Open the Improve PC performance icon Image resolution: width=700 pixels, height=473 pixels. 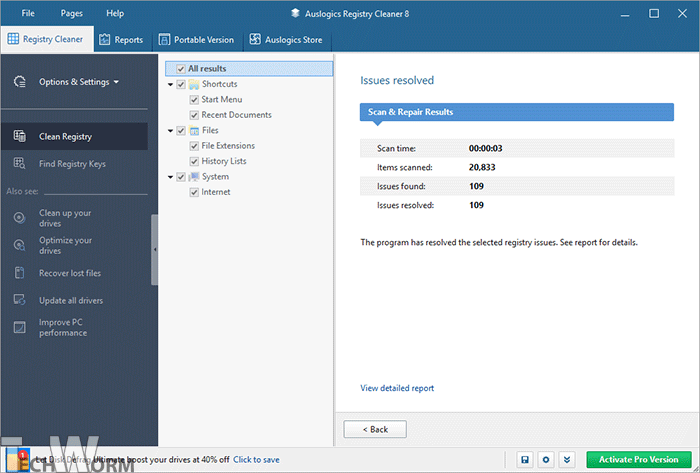click(x=20, y=327)
